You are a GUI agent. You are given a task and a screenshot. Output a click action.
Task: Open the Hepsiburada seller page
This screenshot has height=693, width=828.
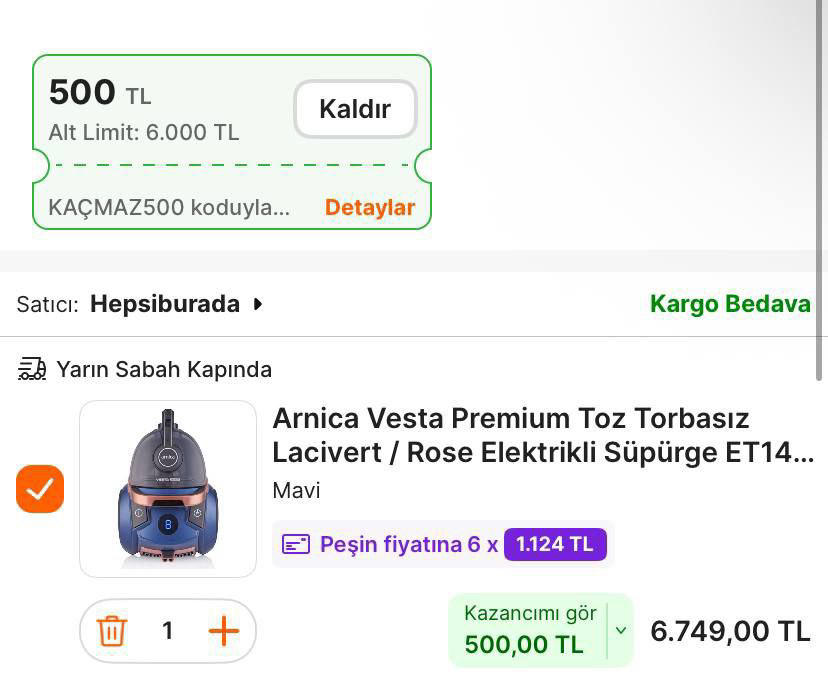pyautogui.click(x=165, y=304)
